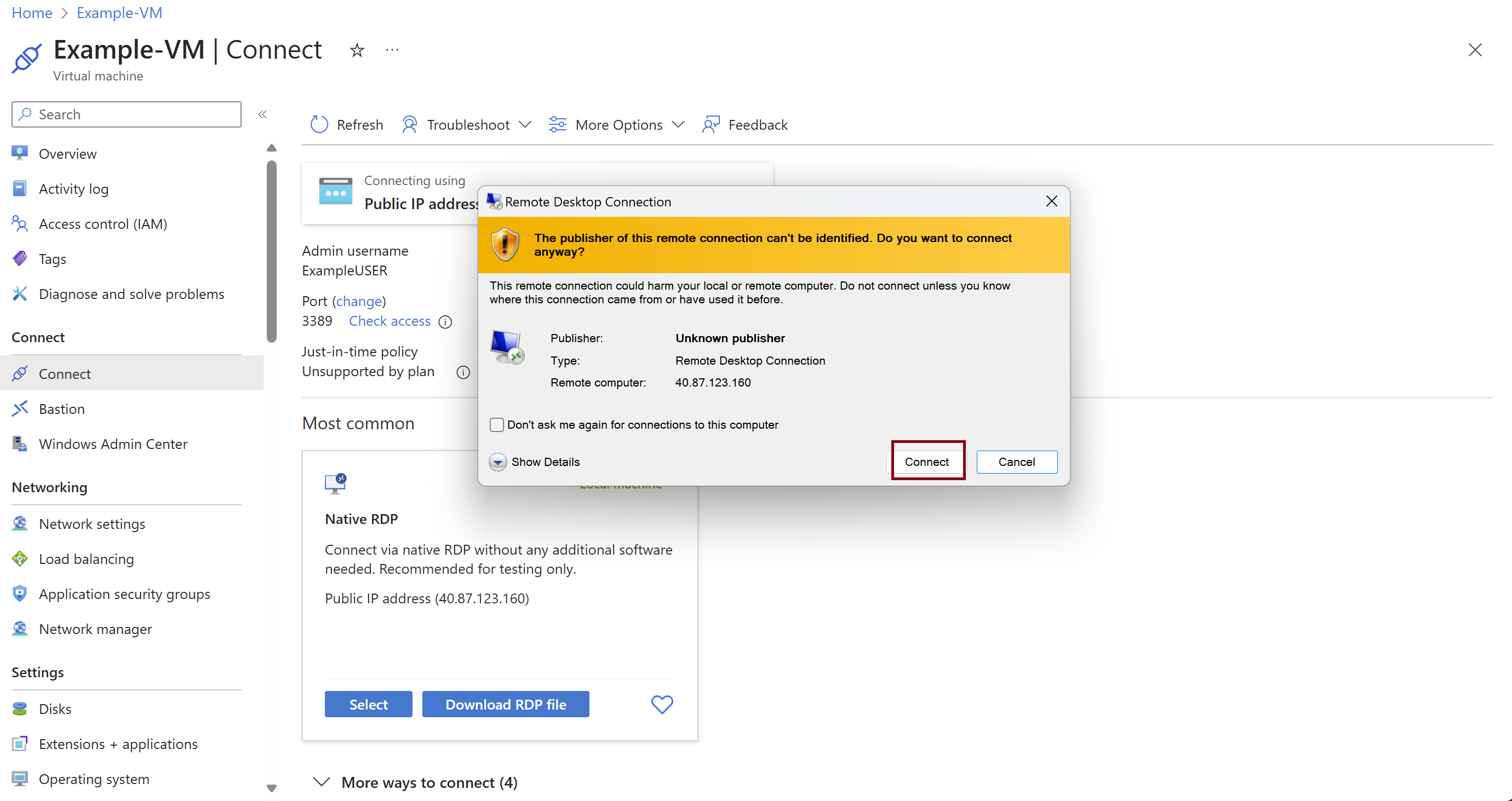Click the sidebar scrollbar down arrow

pyautogui.click(x=271, y=788)
